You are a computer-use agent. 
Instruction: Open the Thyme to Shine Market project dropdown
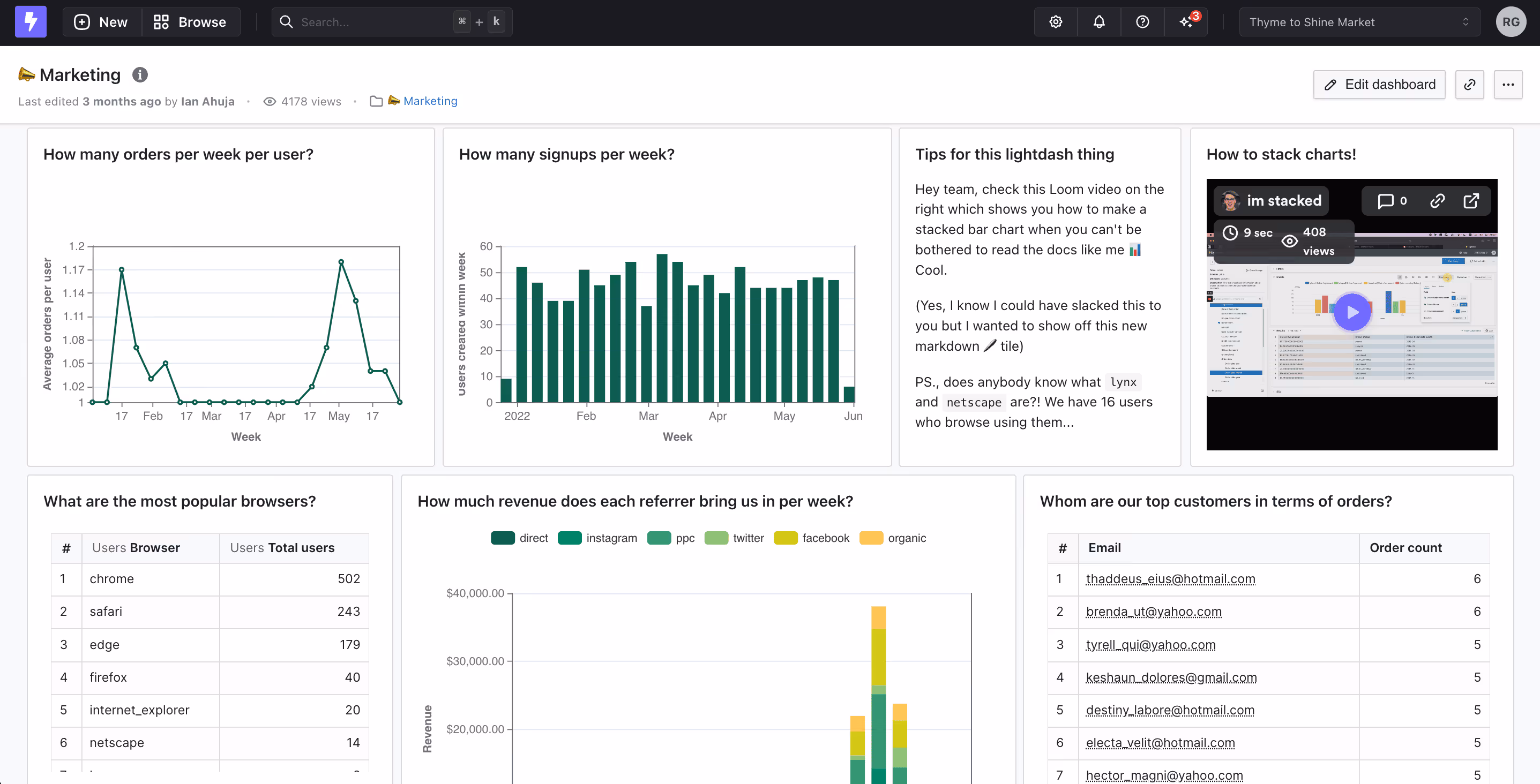pos(1359,22)
